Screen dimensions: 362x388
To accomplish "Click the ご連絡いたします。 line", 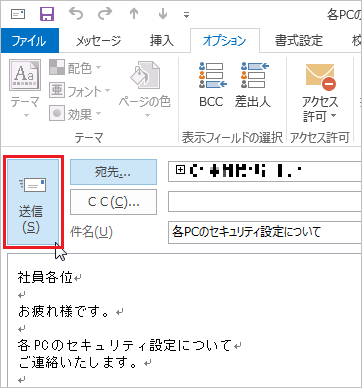I will [x=78, y=363].
